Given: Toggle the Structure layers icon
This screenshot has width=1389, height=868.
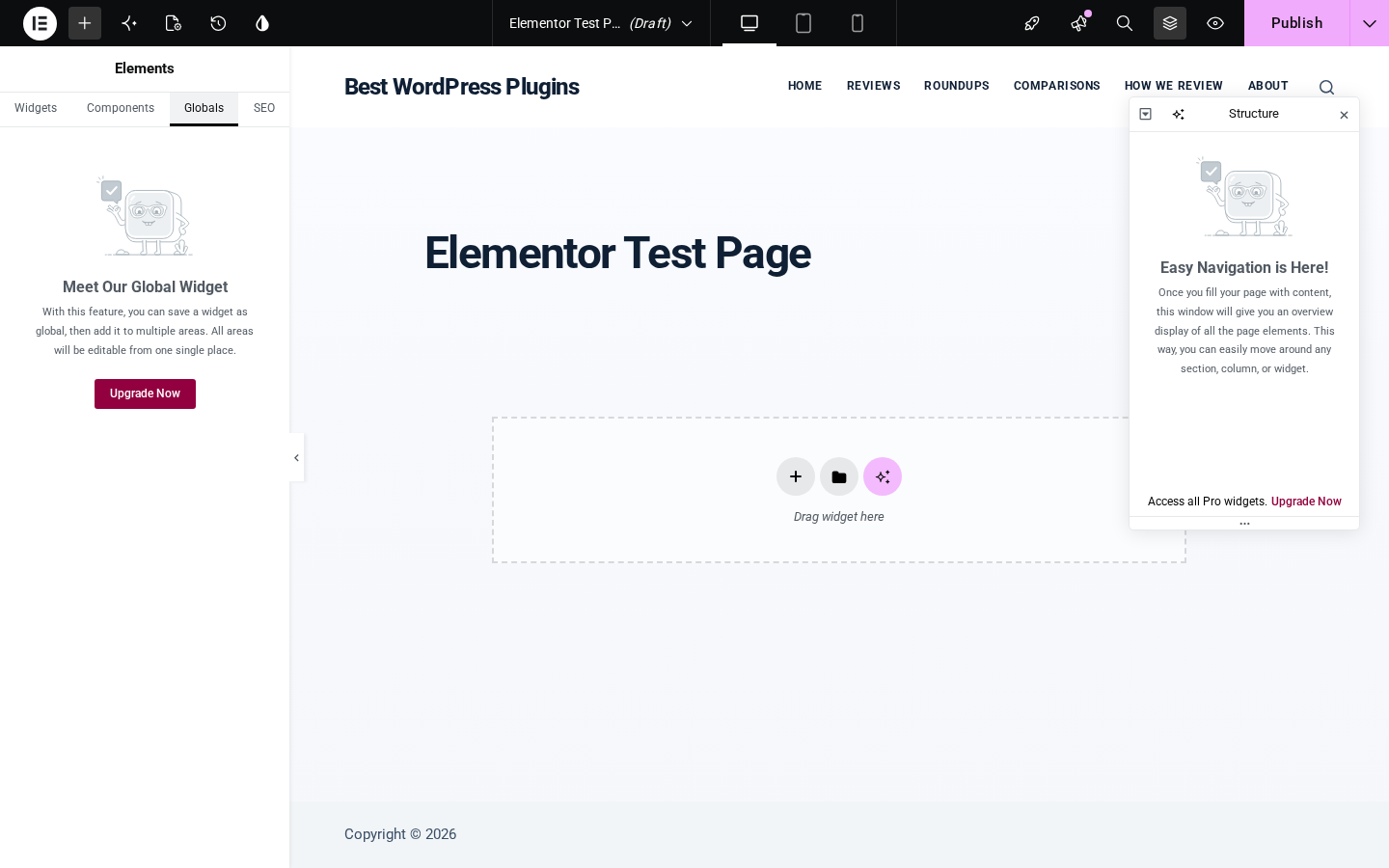Looking at the screenshot, I should point(1170,23).
